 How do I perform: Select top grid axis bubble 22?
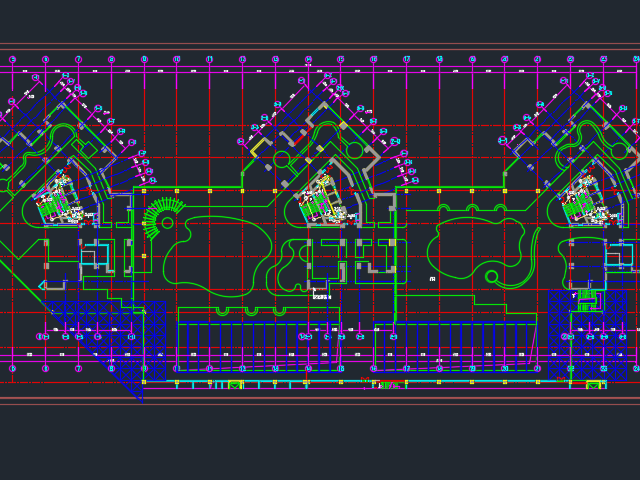click(x=571, y=60)
